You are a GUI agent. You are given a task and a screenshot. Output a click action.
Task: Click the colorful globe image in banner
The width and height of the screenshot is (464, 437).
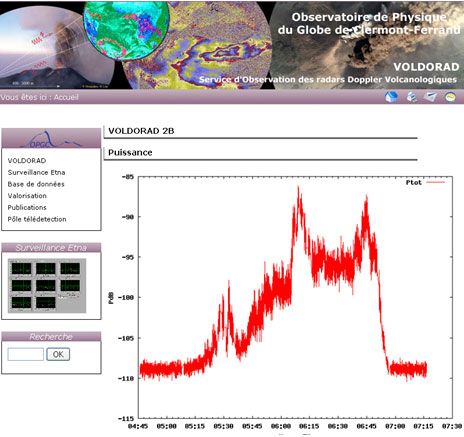coord(126,31)
